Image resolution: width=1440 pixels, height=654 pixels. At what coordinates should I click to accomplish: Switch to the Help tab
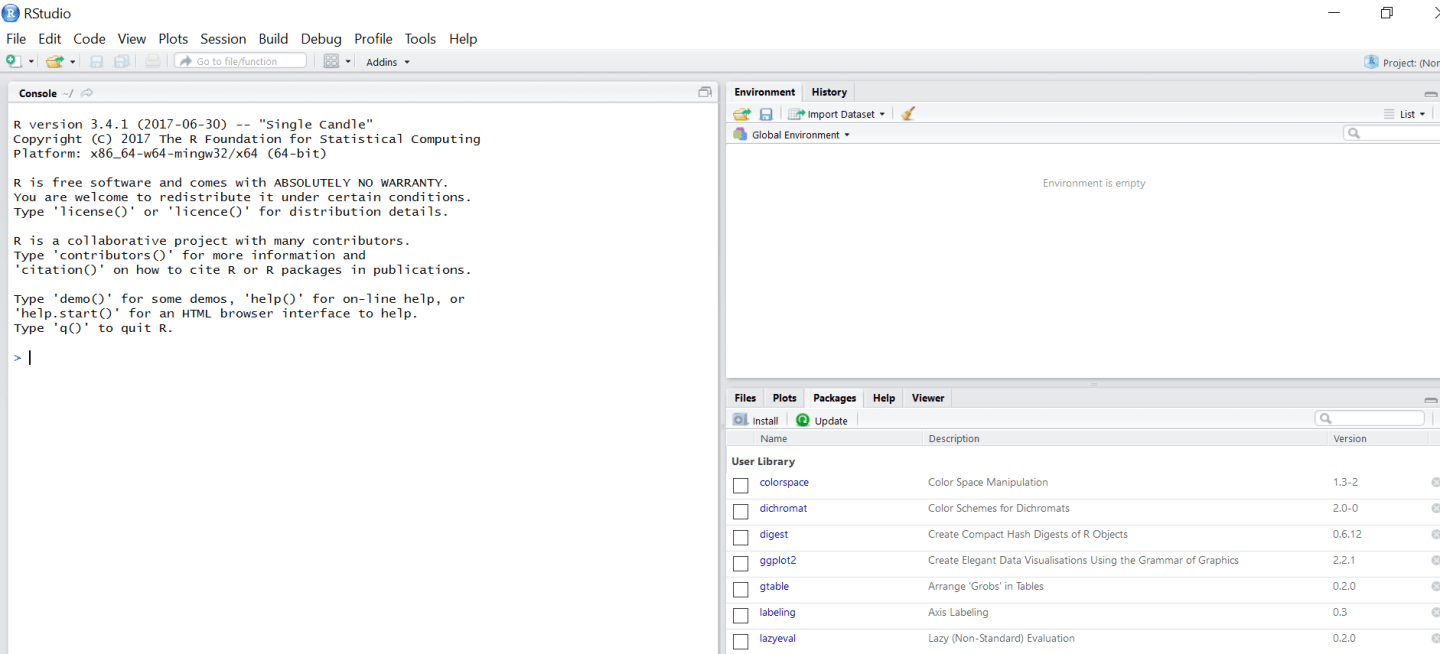[883, 398]
